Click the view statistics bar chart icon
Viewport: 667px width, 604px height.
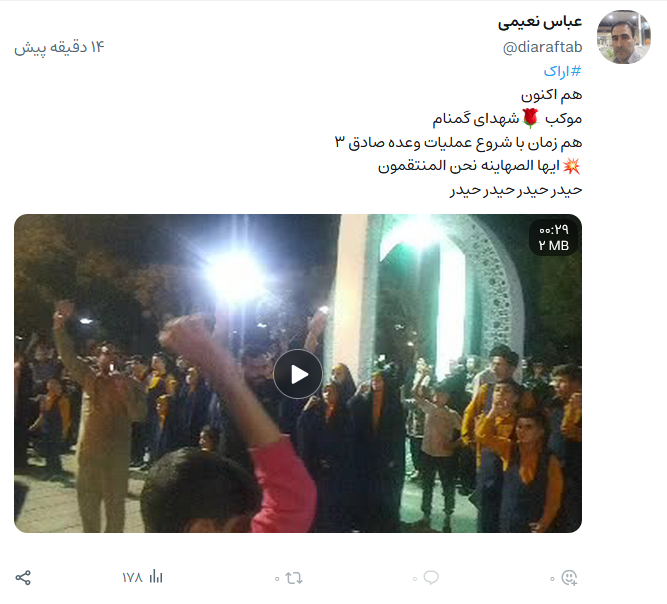tap(156, 577)
